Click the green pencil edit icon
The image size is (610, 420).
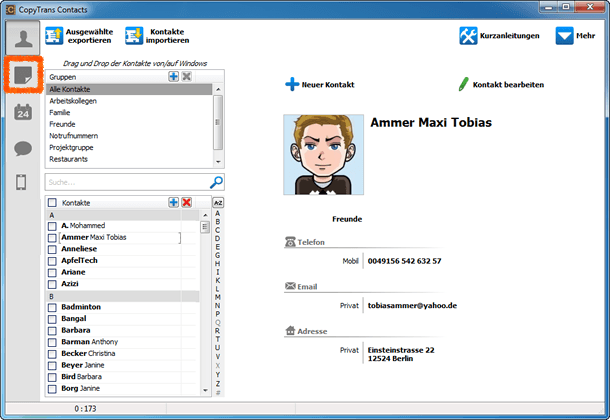463,84
